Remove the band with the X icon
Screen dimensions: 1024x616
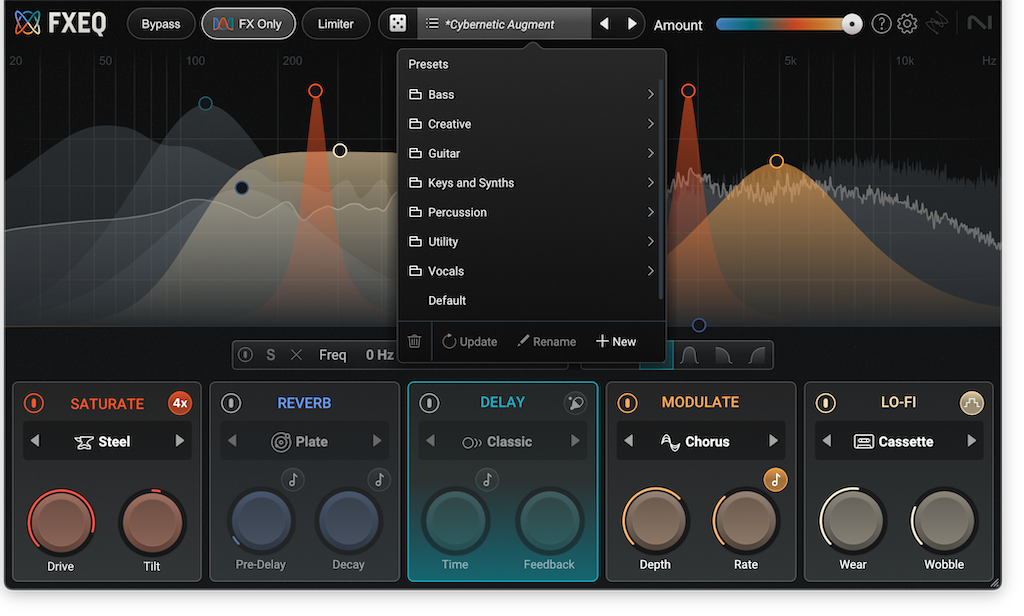[296, 355]
